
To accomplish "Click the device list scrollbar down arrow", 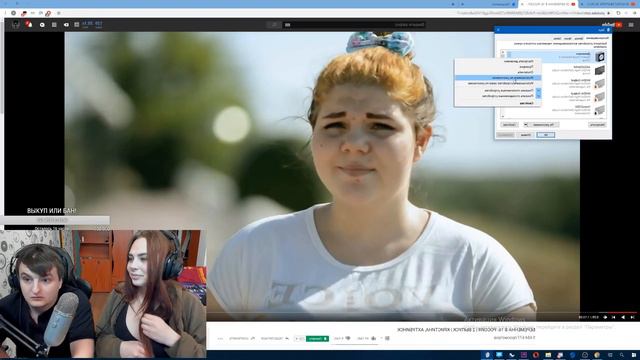I will click(x=503, y=116).
